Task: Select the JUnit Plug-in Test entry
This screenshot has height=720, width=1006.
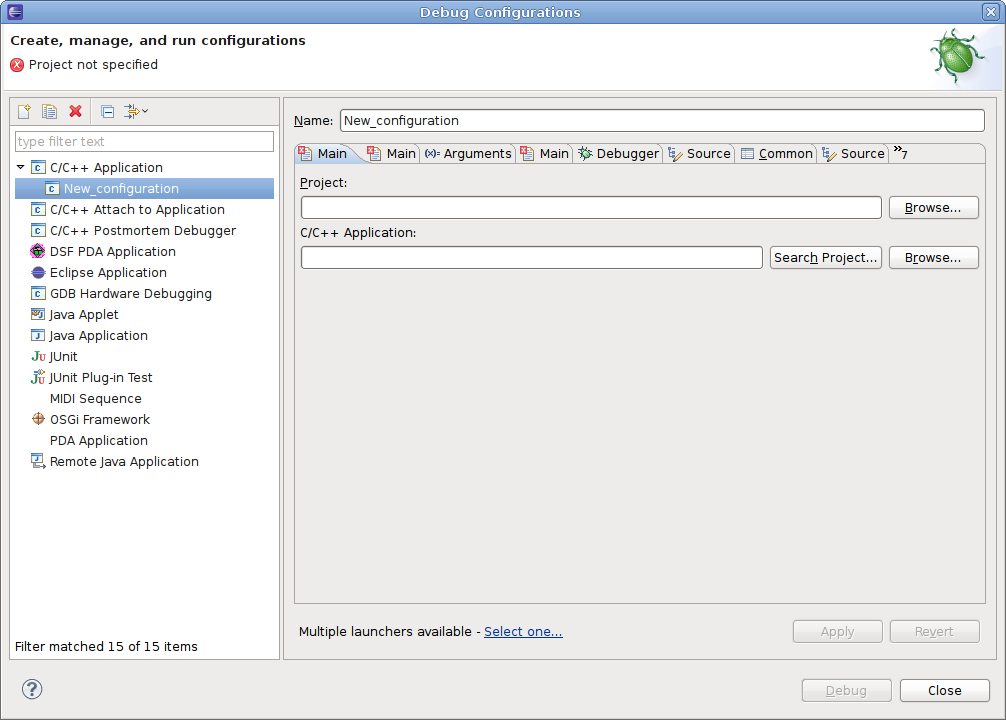Action: (101, 378)
